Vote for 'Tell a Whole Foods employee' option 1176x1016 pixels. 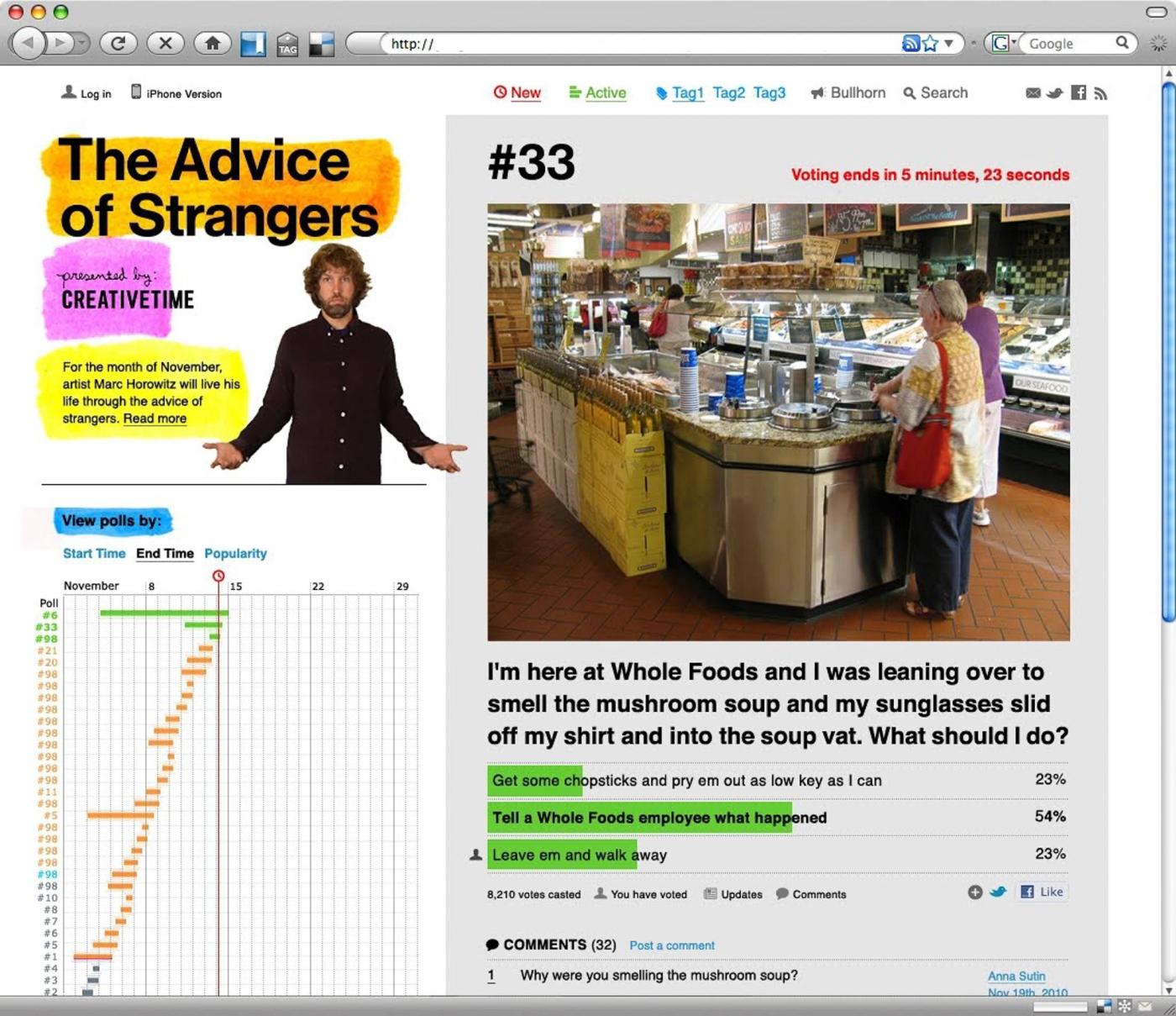point(777,817)
